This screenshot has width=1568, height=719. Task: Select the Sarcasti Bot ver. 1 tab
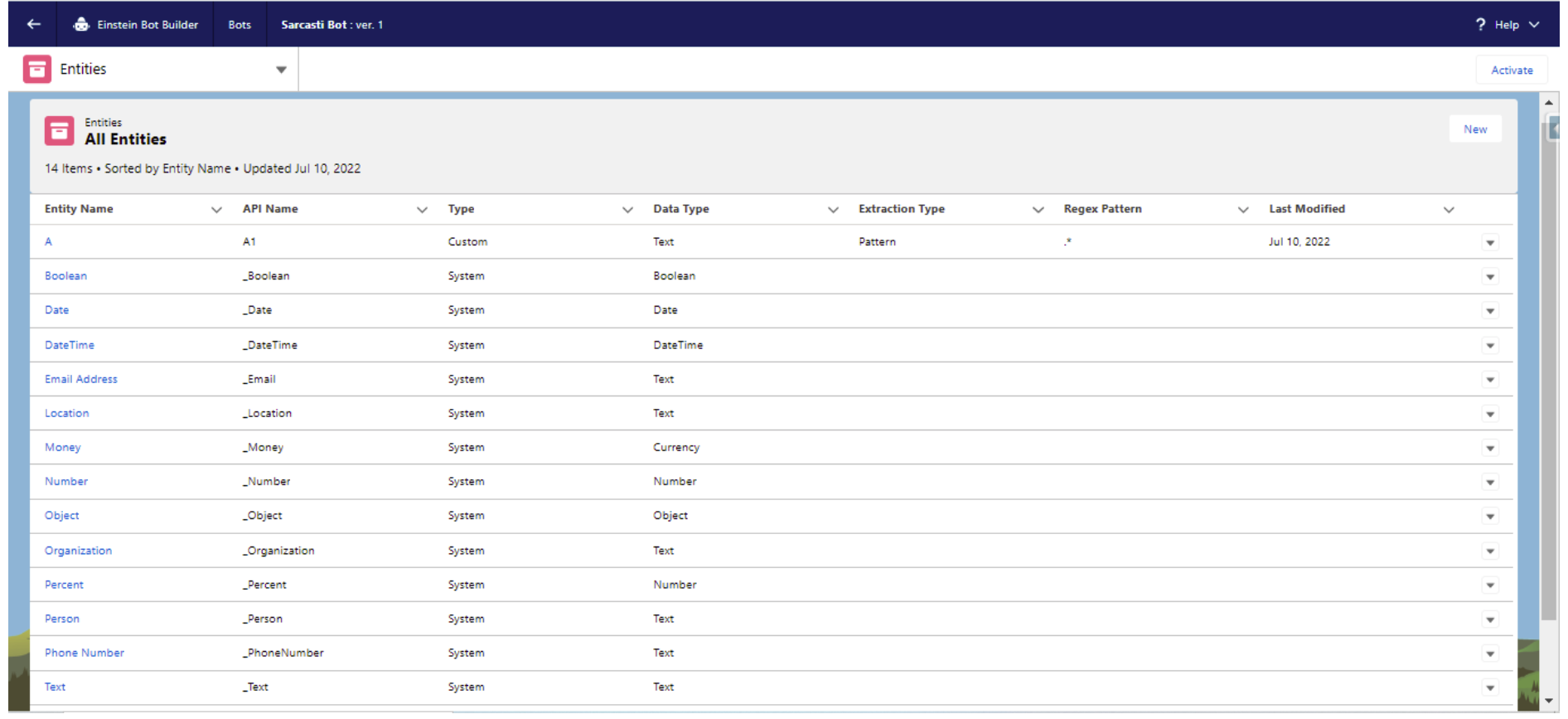(332, 24)
